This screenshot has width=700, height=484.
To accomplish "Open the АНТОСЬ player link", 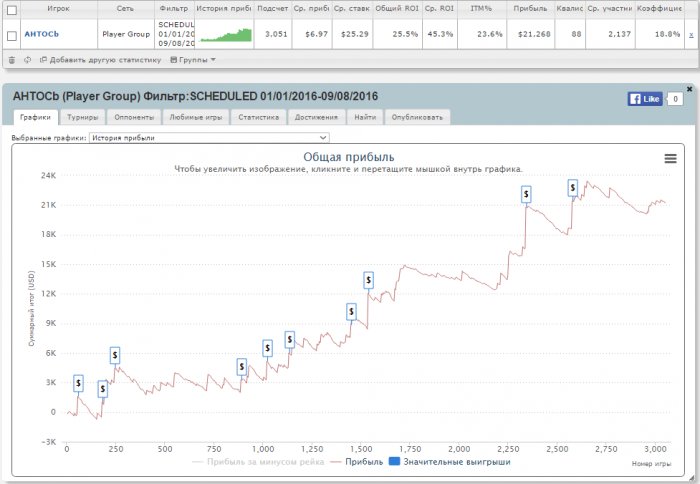I will coord(43,34).
